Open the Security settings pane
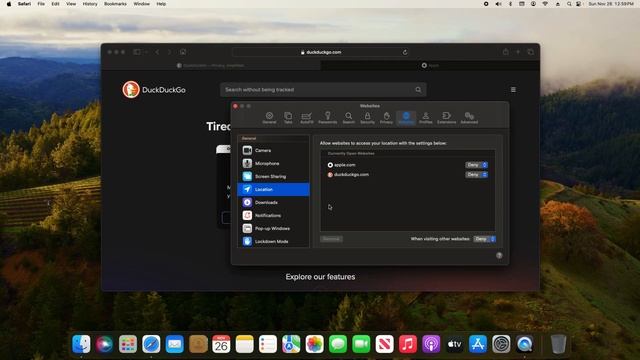Screen dimensions: 640x360 pyautogui.click(x=367, y=118)
